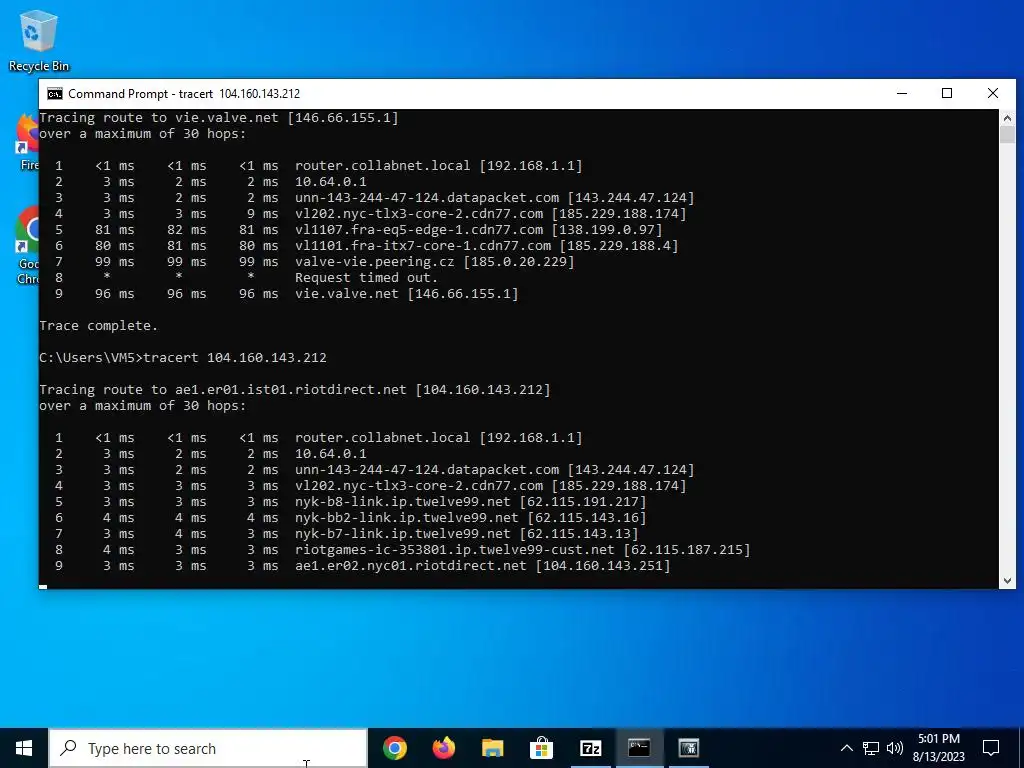Open the Recycle Bin desktop icon
Viewport: 1024px width, 768px height.
[38, 40]
